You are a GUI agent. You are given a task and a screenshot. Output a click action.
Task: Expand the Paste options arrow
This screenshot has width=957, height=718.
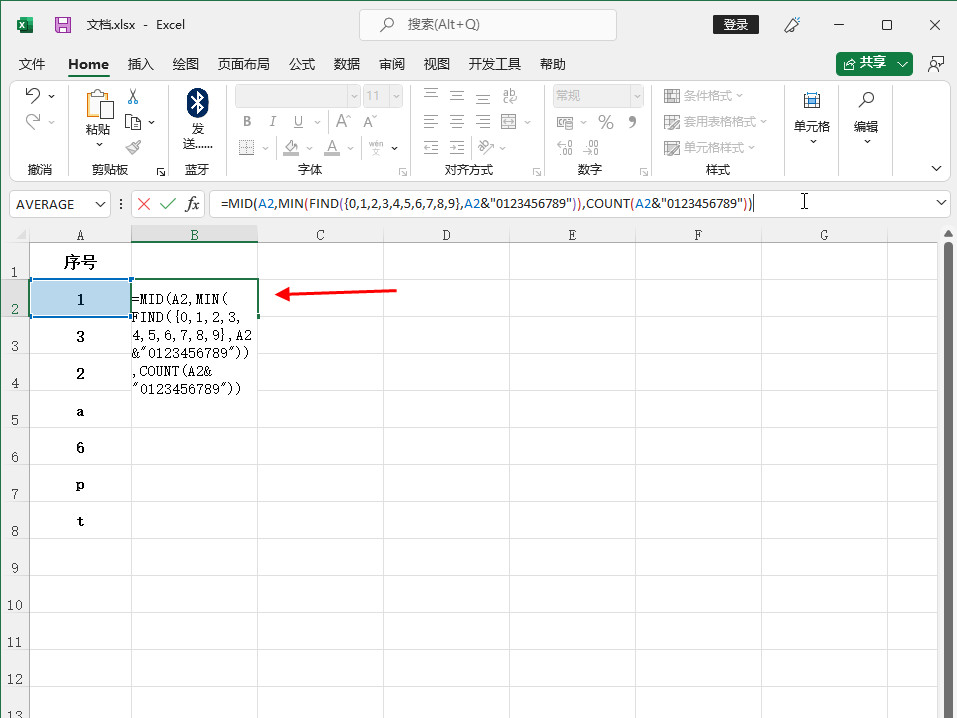99,145
